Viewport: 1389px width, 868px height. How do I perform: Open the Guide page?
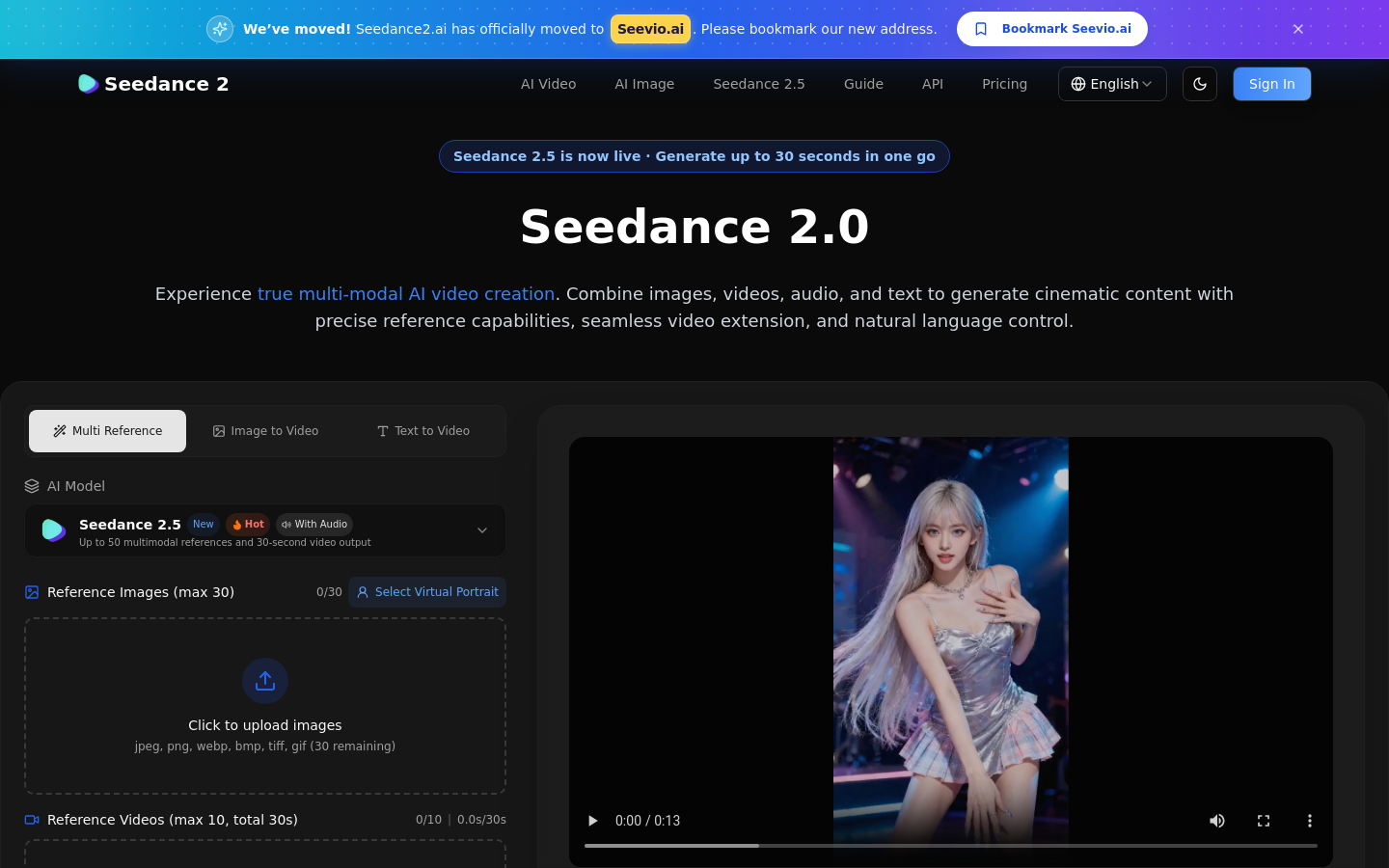pyautogui.click(x=863, y=84)
